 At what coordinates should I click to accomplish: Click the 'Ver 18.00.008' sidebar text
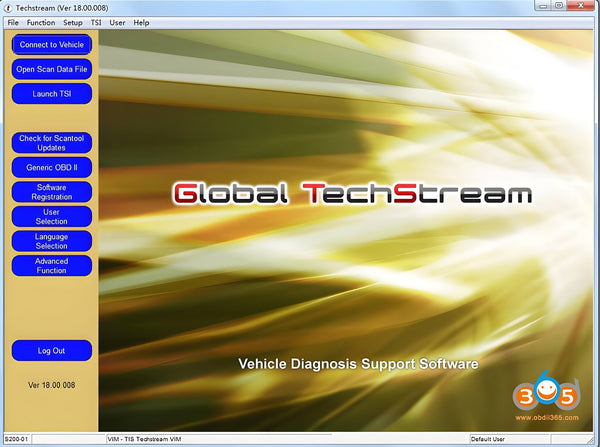click(52, 385)
